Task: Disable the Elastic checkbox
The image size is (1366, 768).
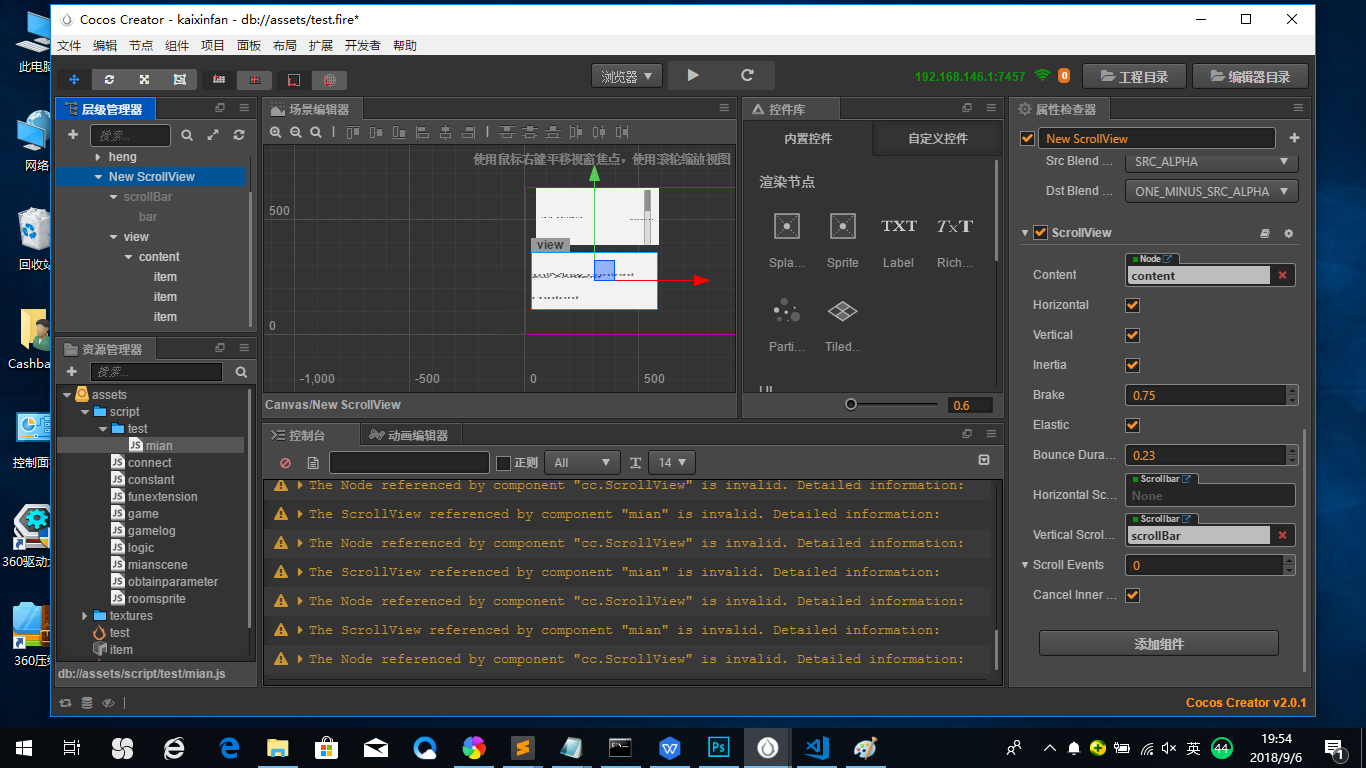Action: 1133,425
